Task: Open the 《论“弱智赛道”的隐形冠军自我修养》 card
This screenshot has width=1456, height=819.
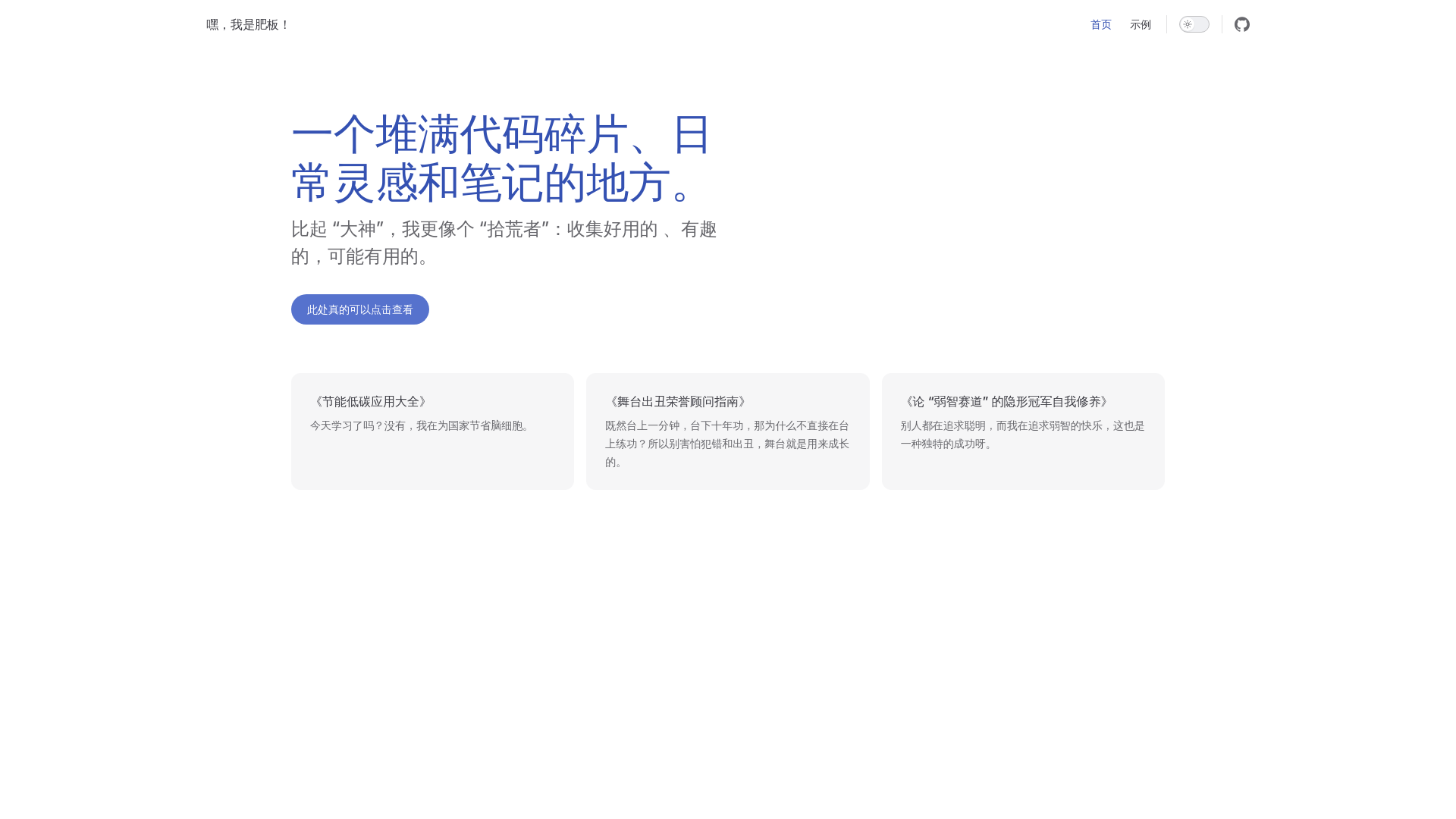Action: coord(1023,431)
